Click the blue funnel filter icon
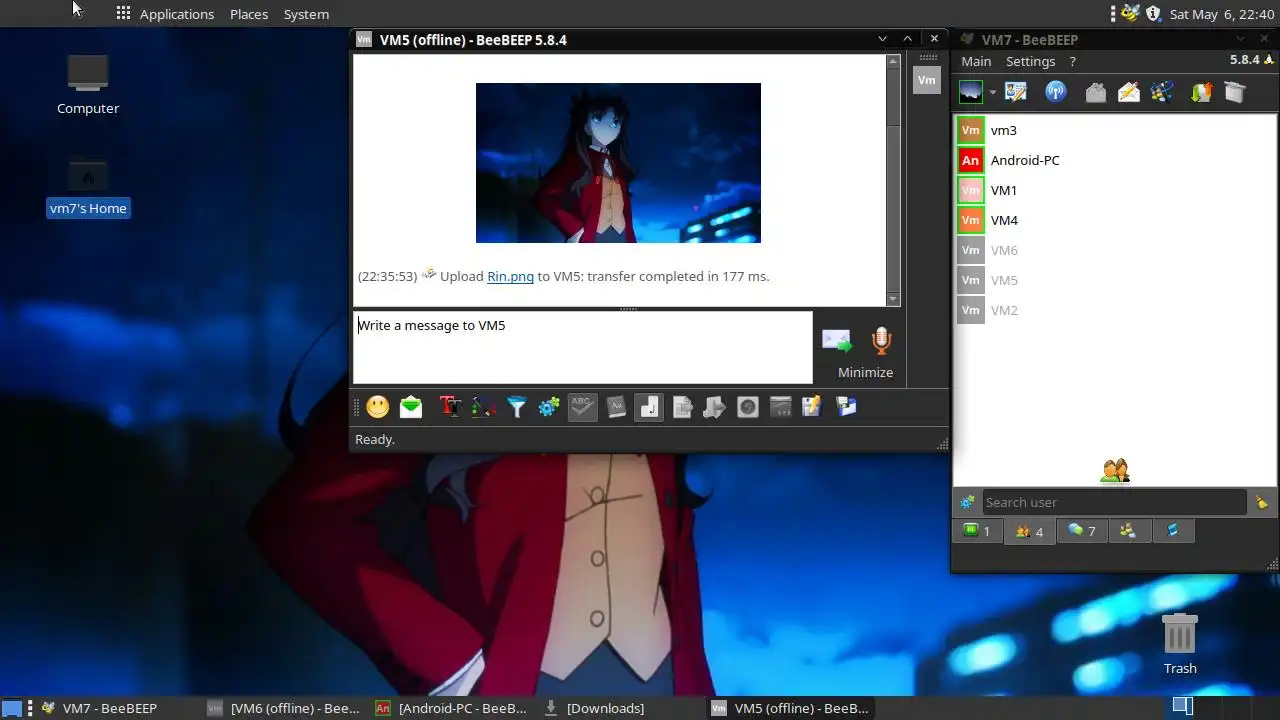This screenshot has height=720, width=1280. pyautogui.click(x=516, y=407)
